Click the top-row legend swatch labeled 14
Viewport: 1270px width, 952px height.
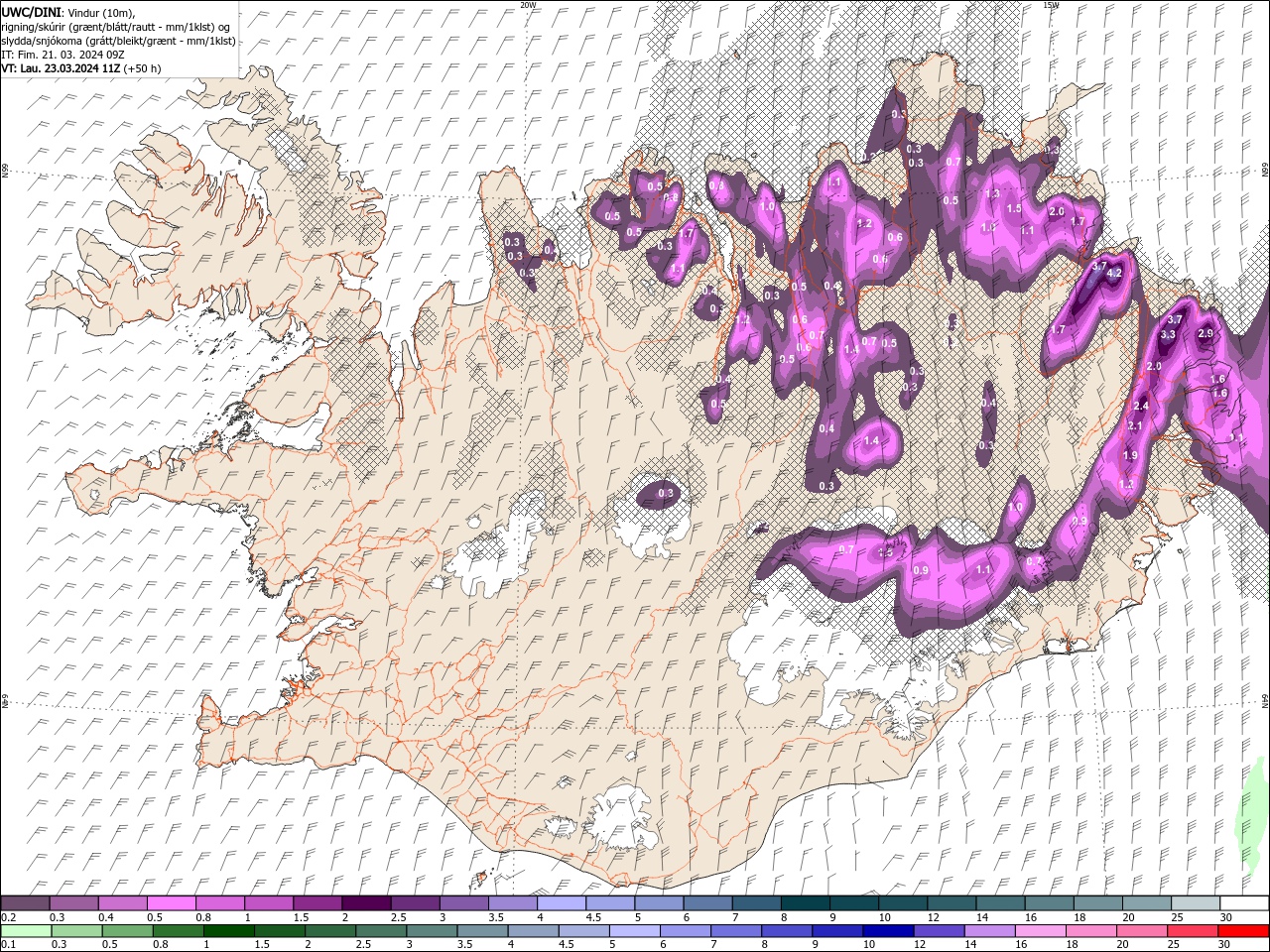pos(999,903)
